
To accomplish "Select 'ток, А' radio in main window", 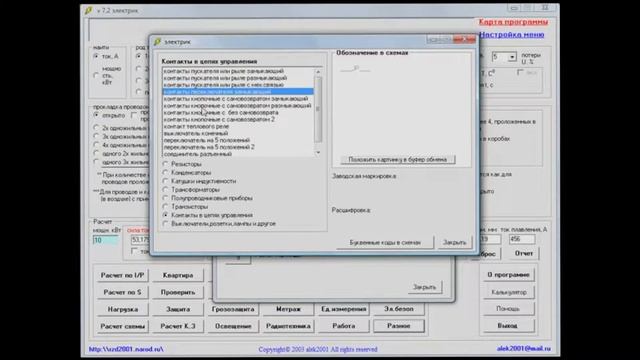I will 96,56.
